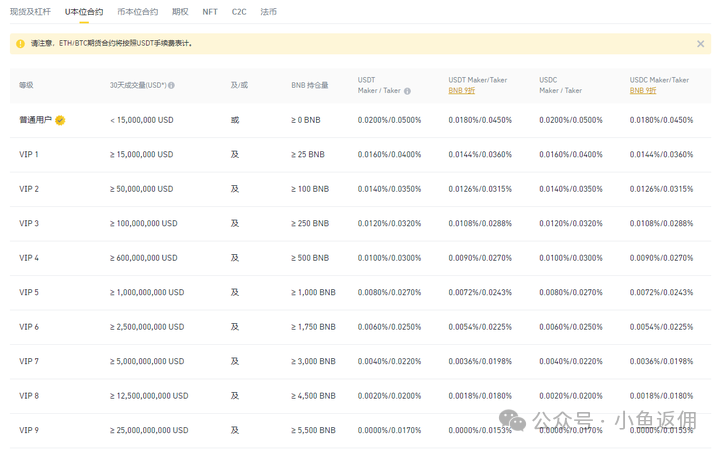Screen dimensions: 720x450
Task: Click the ≥ 12,500,000,000 USD volume cell
Action: pos(149,395)
